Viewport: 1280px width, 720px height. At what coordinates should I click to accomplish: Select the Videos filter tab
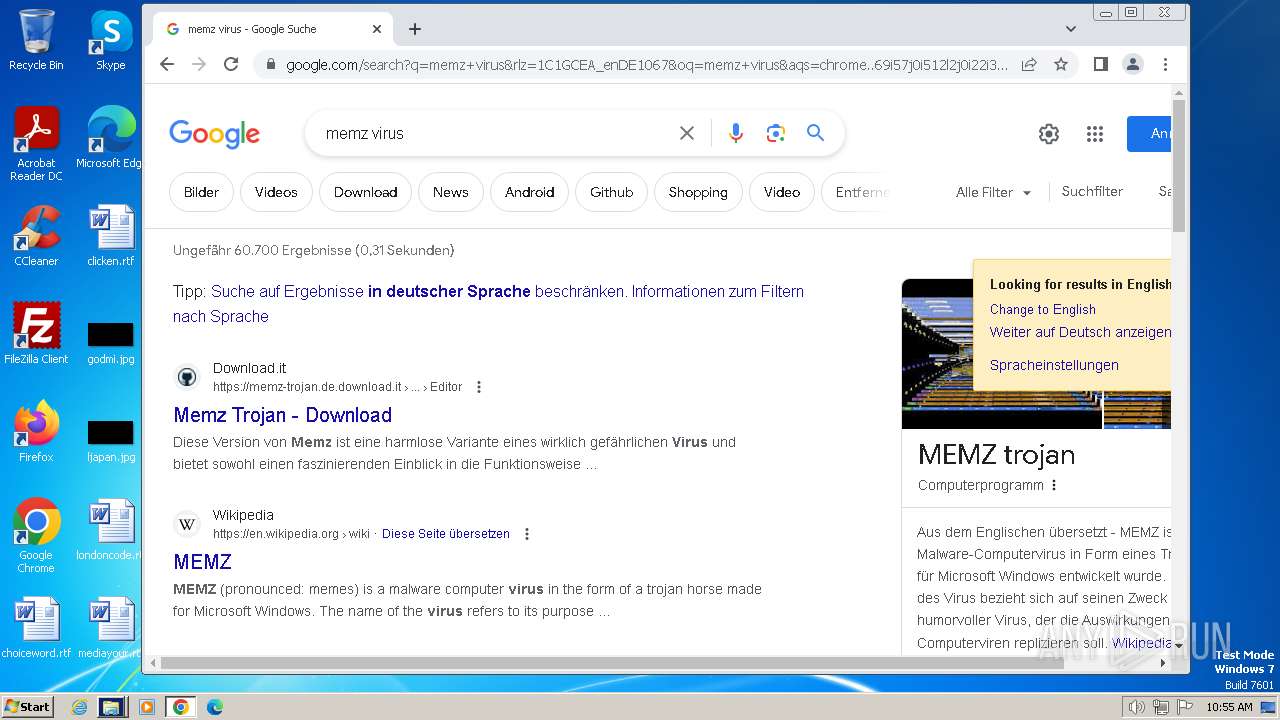pos(276,192)
